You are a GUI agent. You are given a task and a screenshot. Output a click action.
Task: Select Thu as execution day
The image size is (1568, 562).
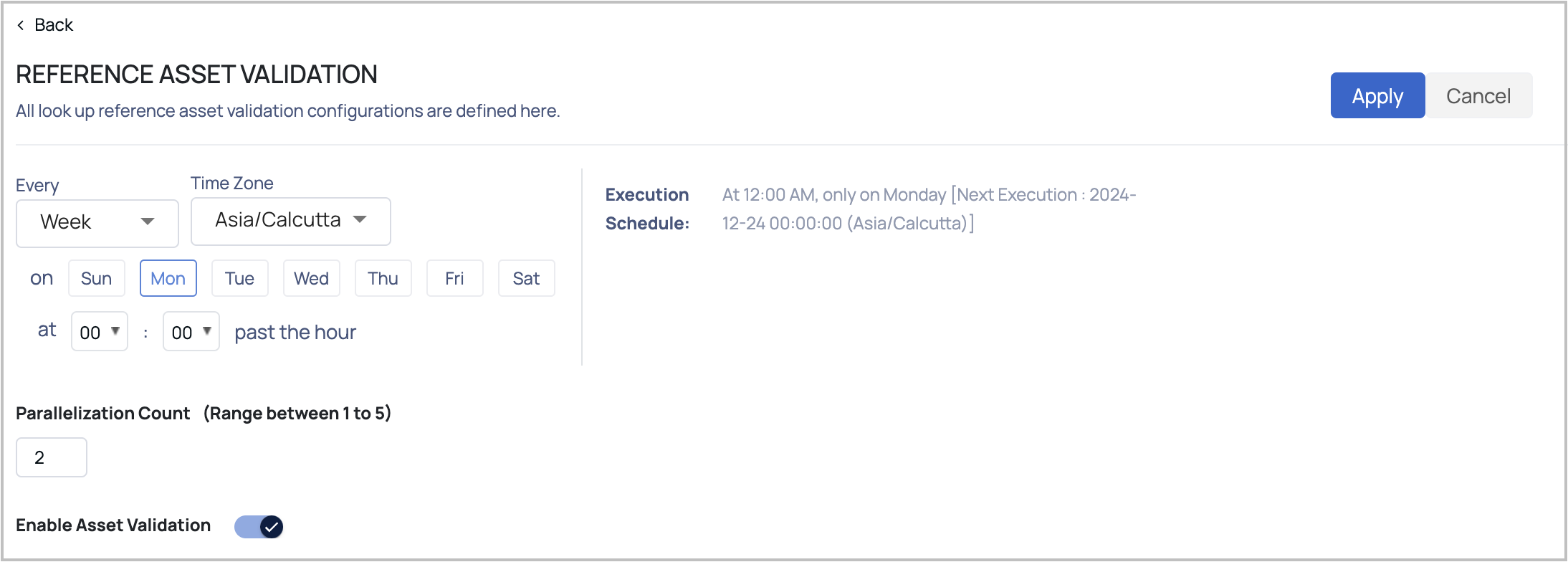[383, 278]
